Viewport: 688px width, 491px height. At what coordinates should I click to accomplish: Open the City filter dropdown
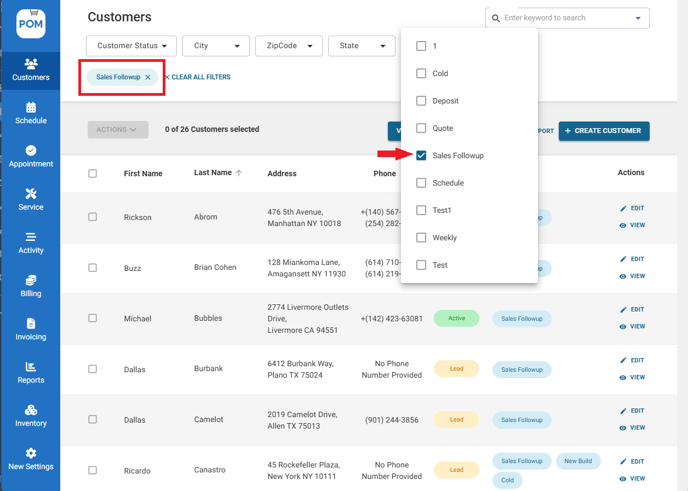(216, 46)
